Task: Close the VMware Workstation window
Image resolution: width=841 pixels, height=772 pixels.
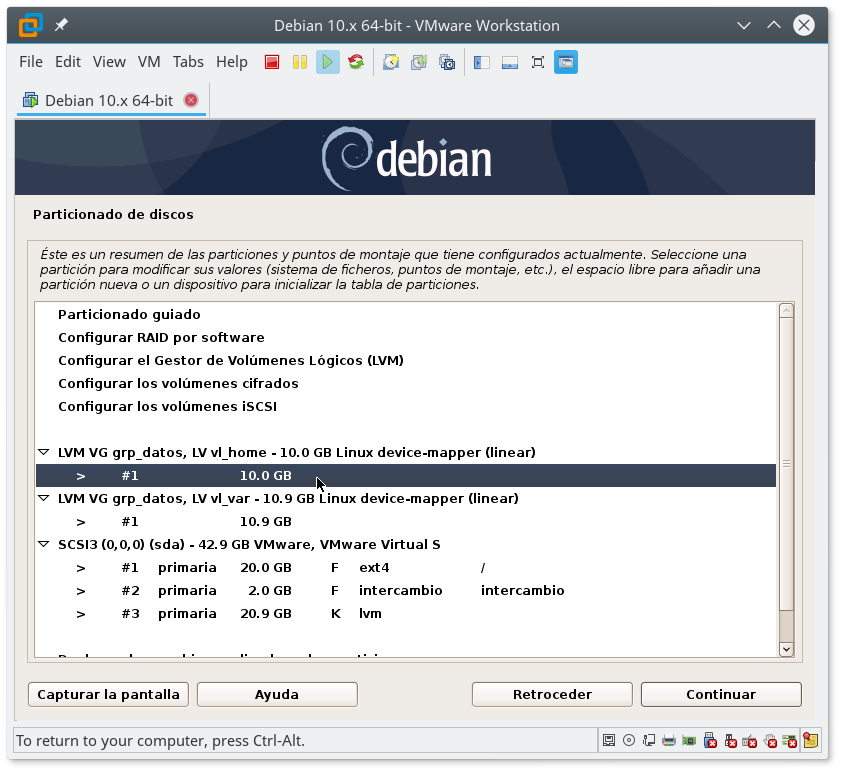Action: point(803,25)
